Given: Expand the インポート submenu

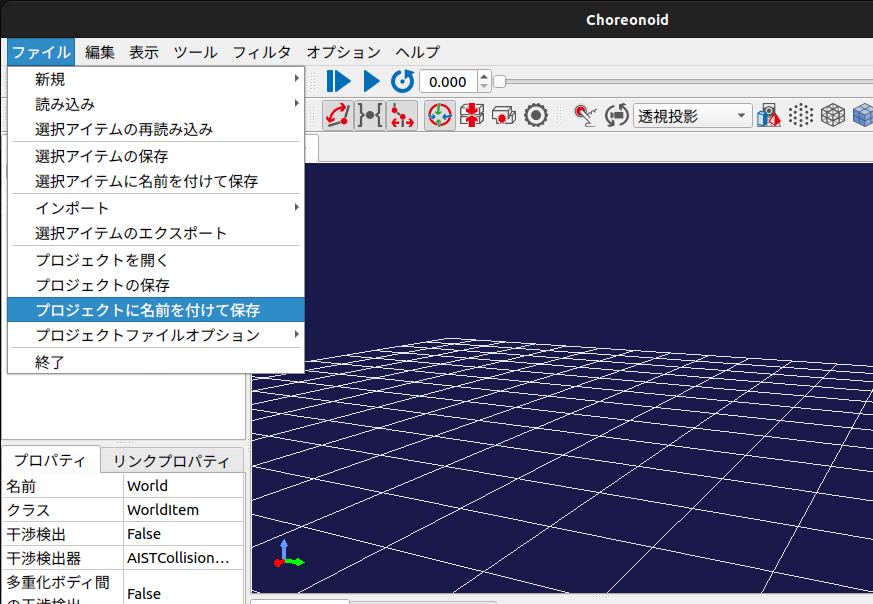Looking at the screenshot, I should pos(155,208).
